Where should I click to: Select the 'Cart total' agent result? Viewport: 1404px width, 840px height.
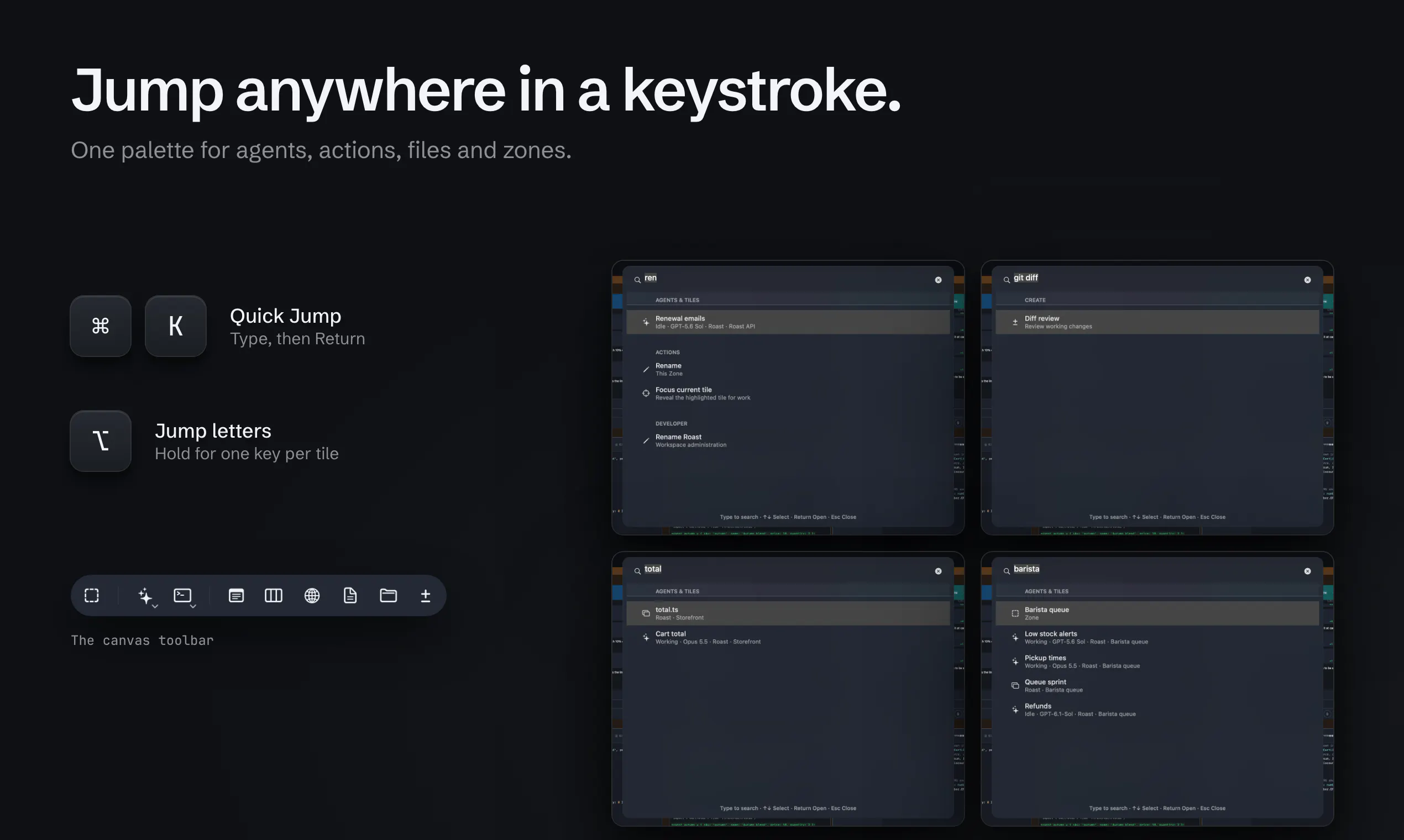click(788, 637)
